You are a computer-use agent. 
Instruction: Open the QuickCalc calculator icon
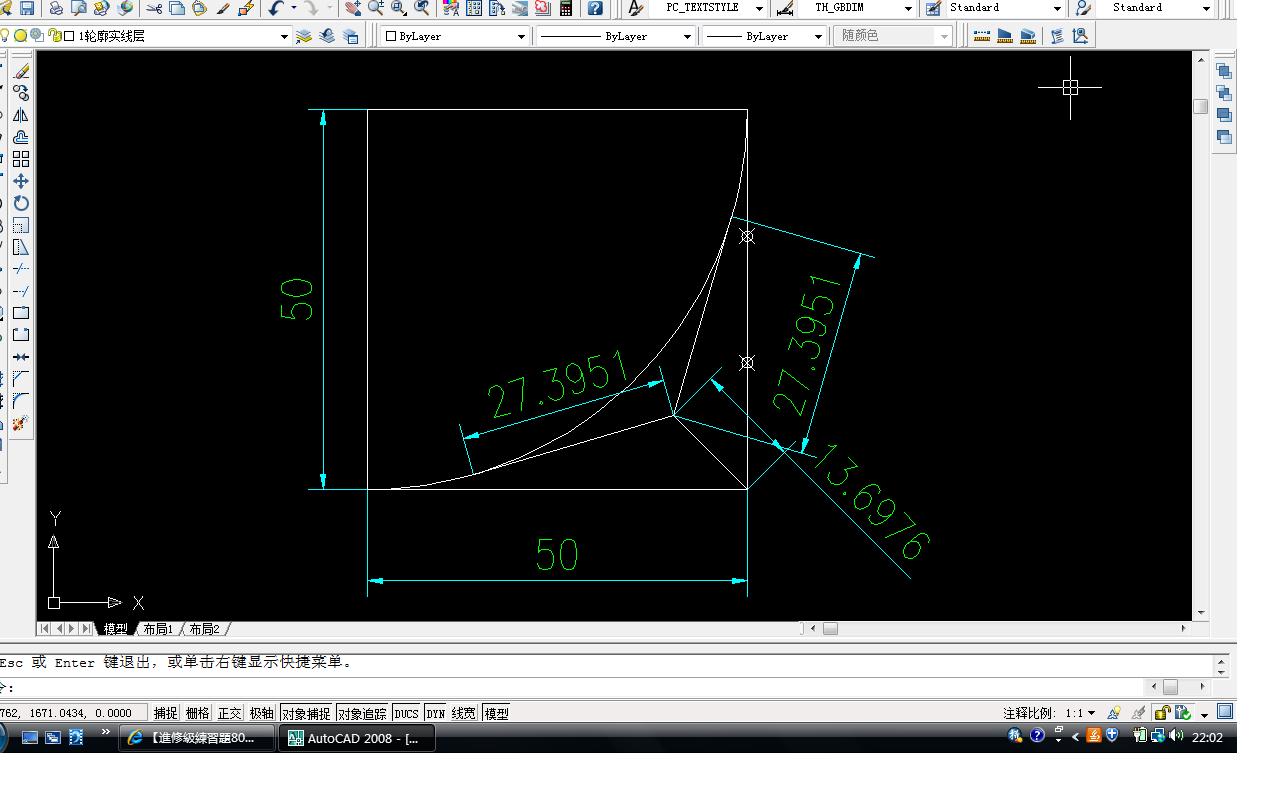click(566, 8)
